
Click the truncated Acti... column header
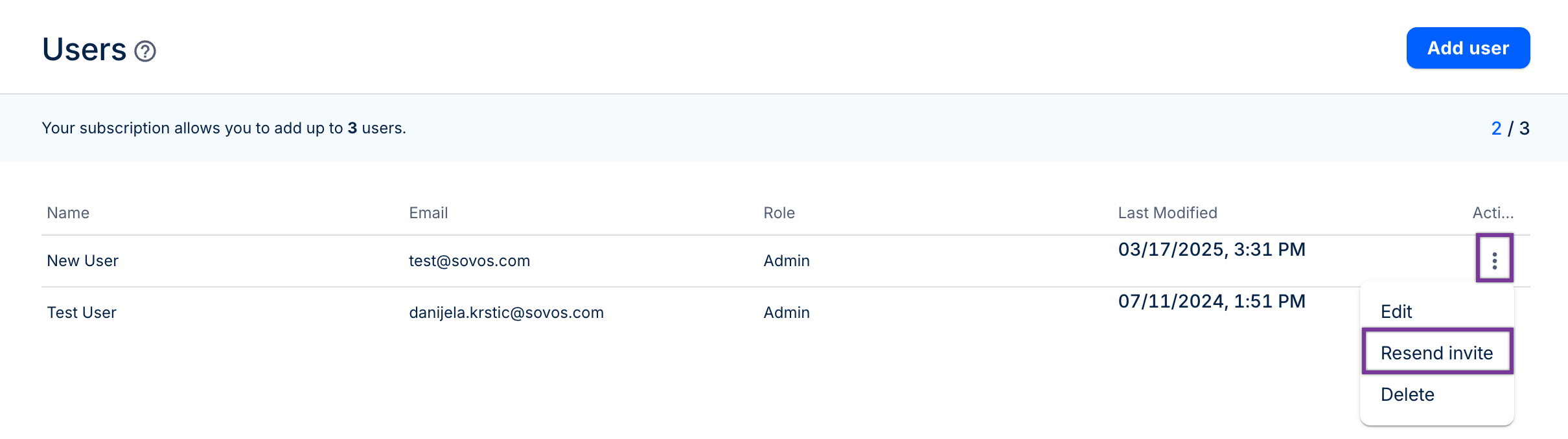pos(1493,213)
